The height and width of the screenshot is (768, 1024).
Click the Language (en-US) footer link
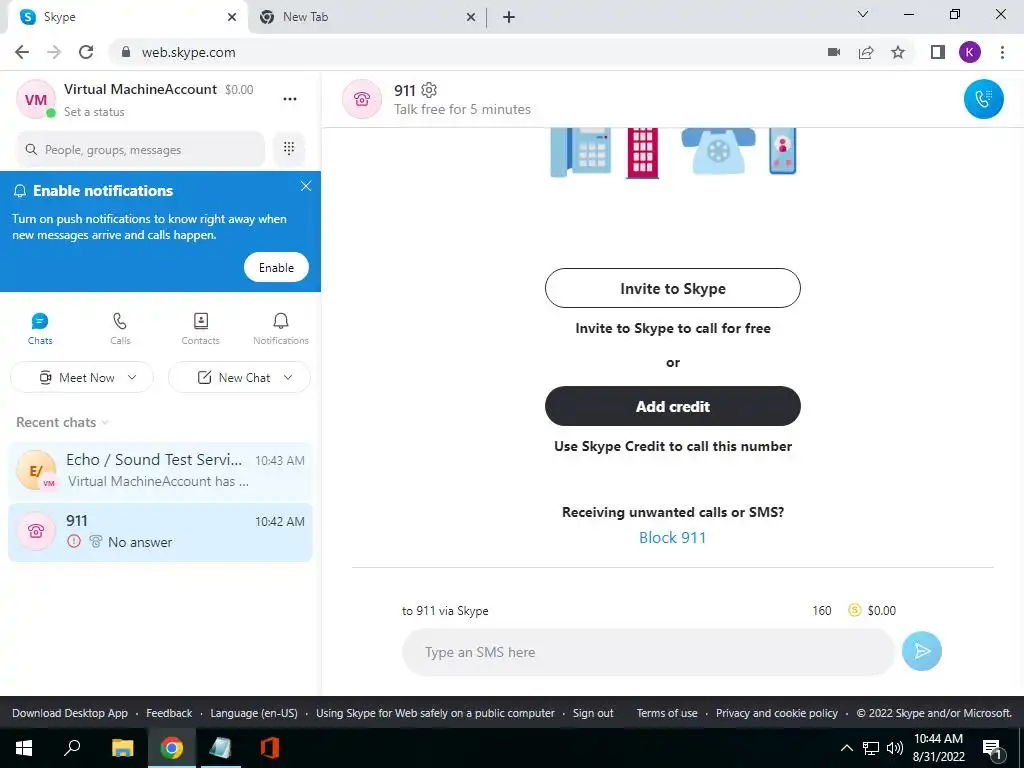coord(253,713)
